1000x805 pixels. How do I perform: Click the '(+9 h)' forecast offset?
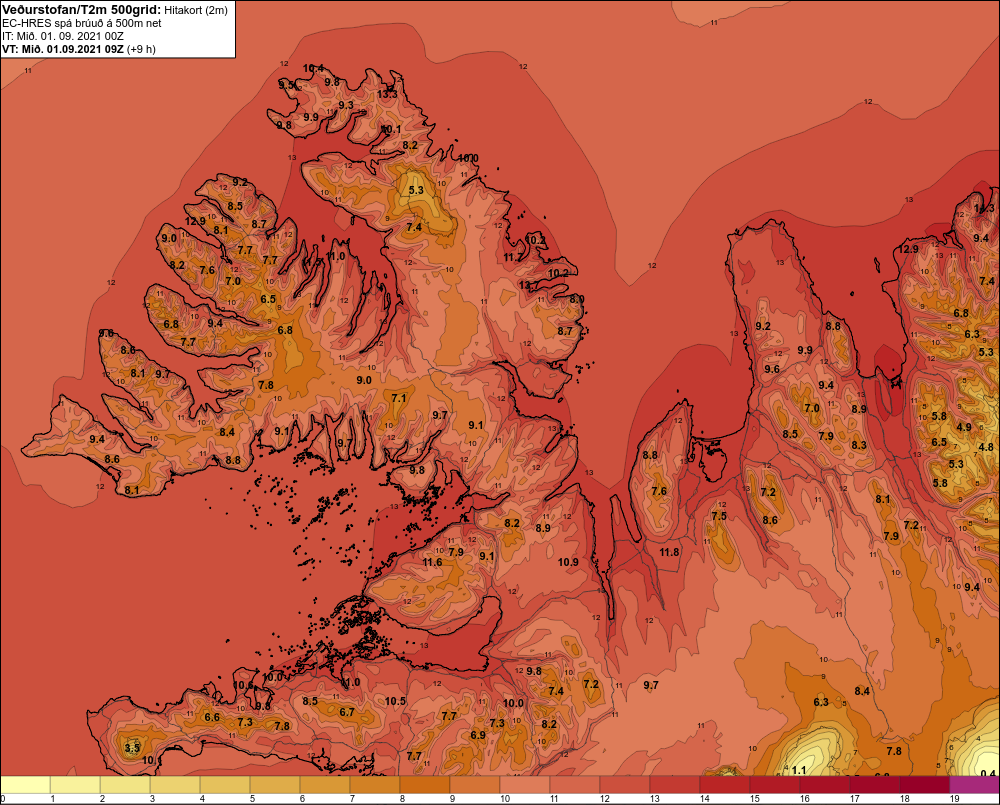[142, 49]
